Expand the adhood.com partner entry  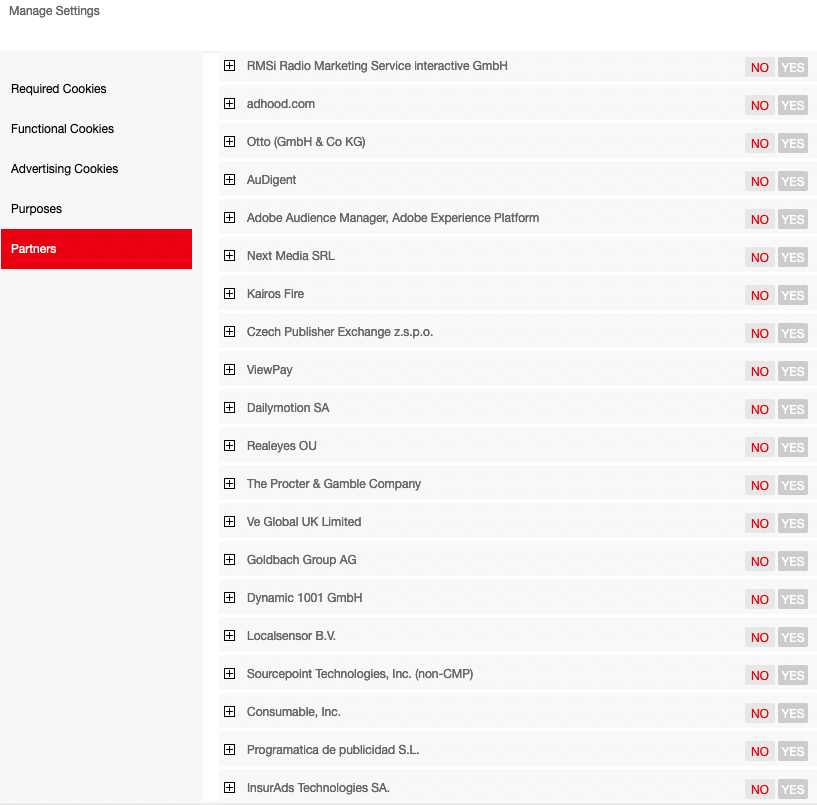(x=229, y=104)
